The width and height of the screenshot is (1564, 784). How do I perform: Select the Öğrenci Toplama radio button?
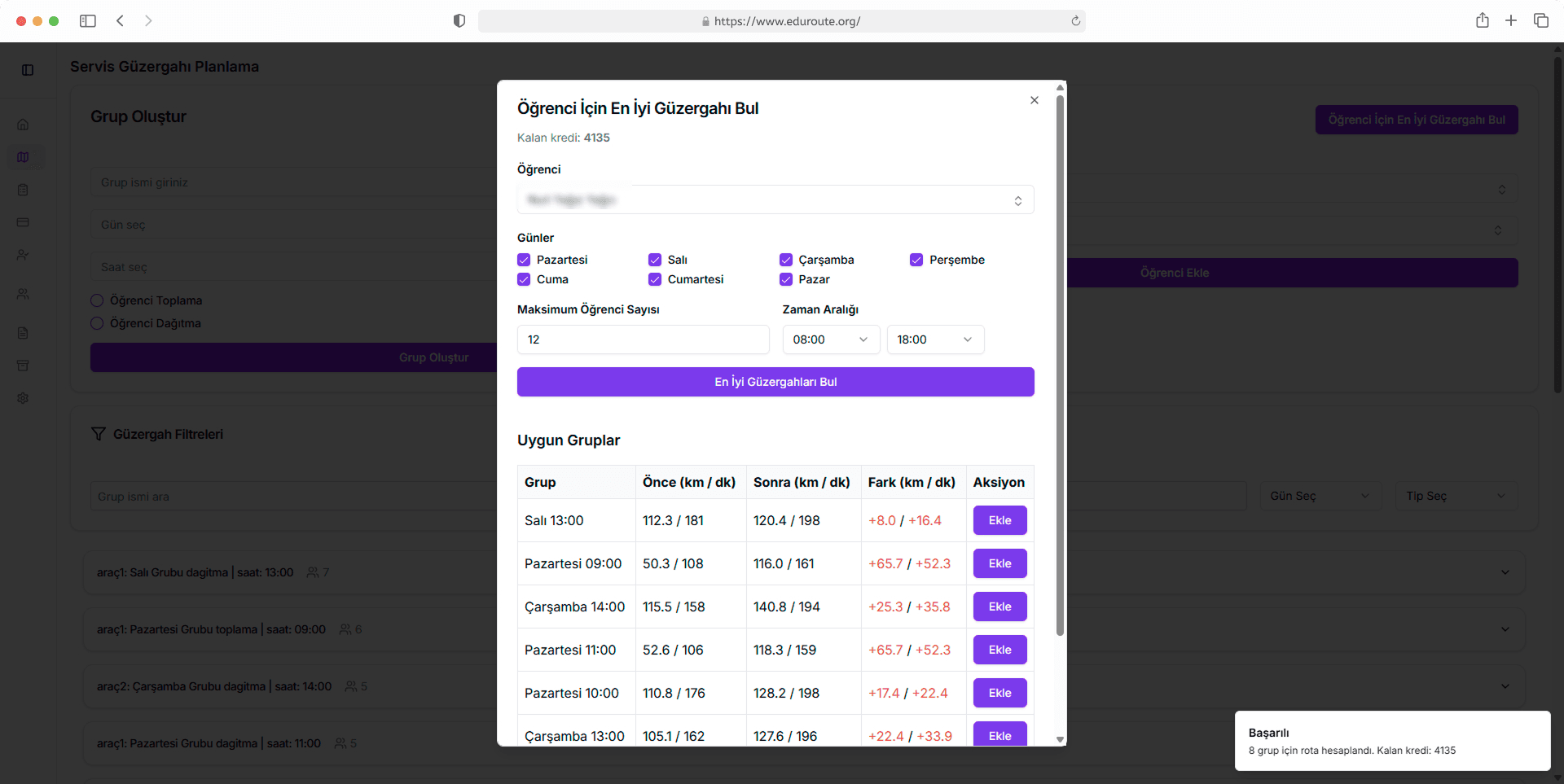[97, 300]
